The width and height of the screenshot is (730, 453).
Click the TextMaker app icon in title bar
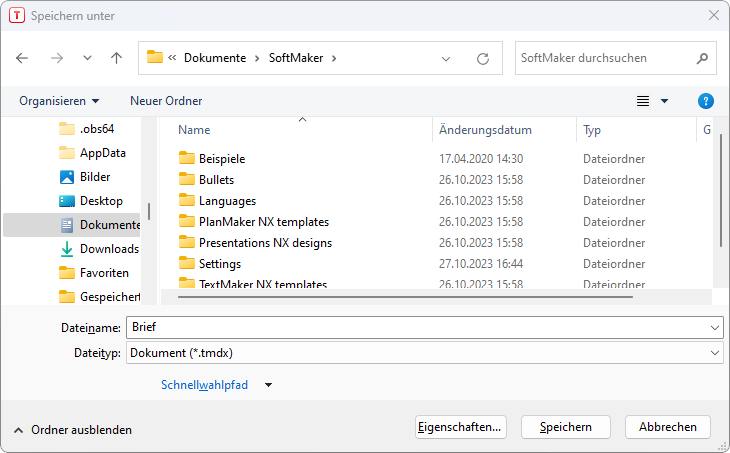point(17,15)
